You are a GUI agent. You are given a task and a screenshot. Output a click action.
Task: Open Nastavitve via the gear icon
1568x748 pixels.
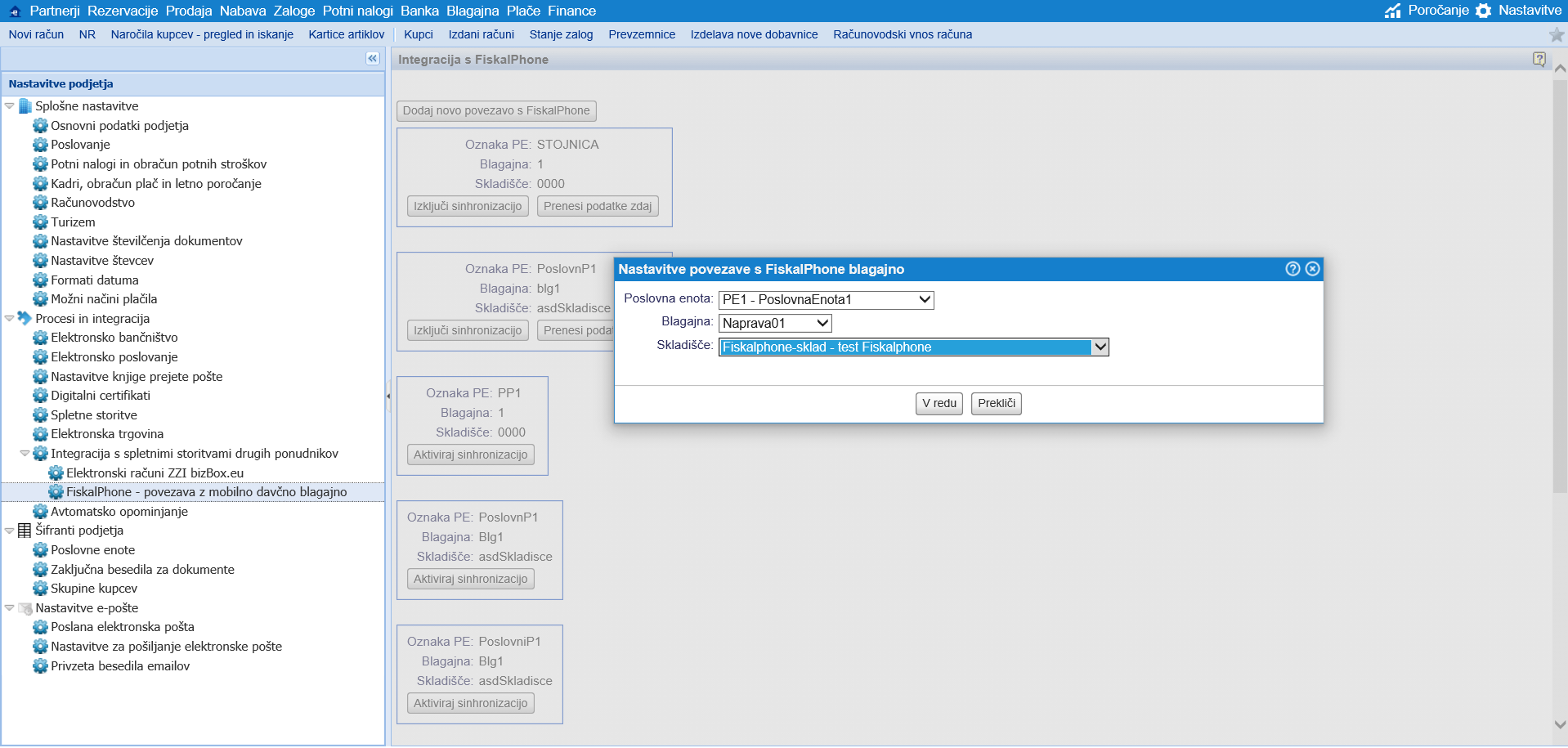[x=1484, y=11]
